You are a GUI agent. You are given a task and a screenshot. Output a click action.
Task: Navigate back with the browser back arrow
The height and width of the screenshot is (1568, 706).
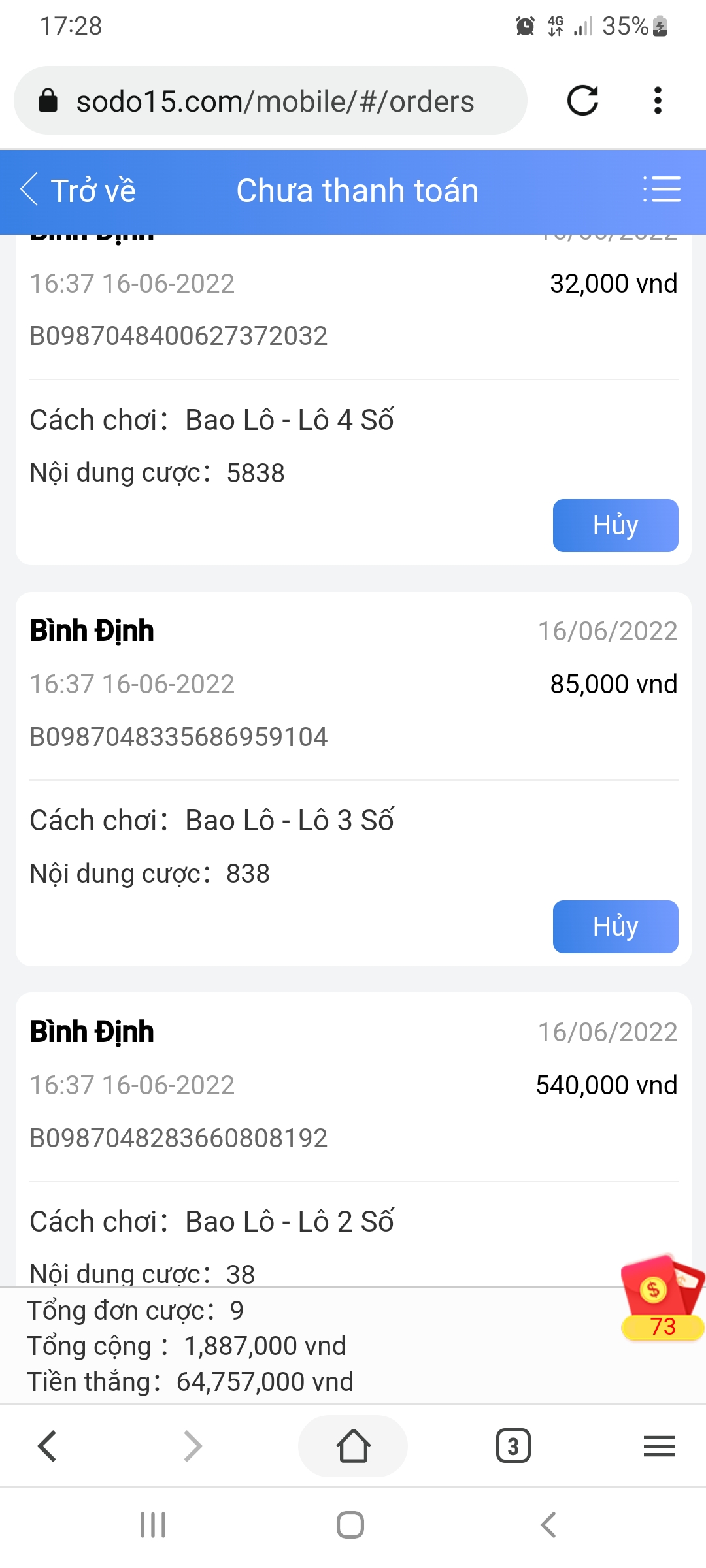(x=47, y=1446)
